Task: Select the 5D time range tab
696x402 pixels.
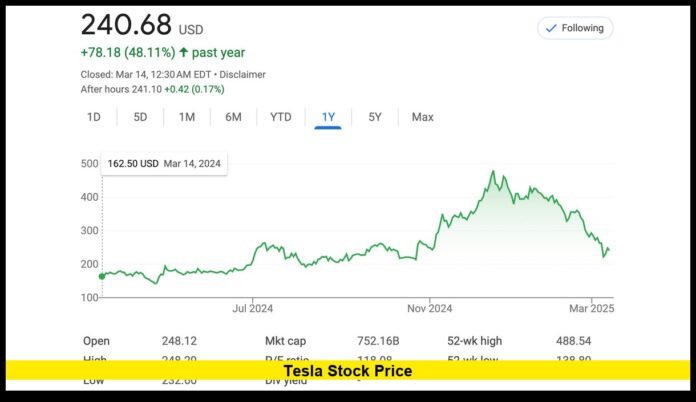Action: point(140,117)
